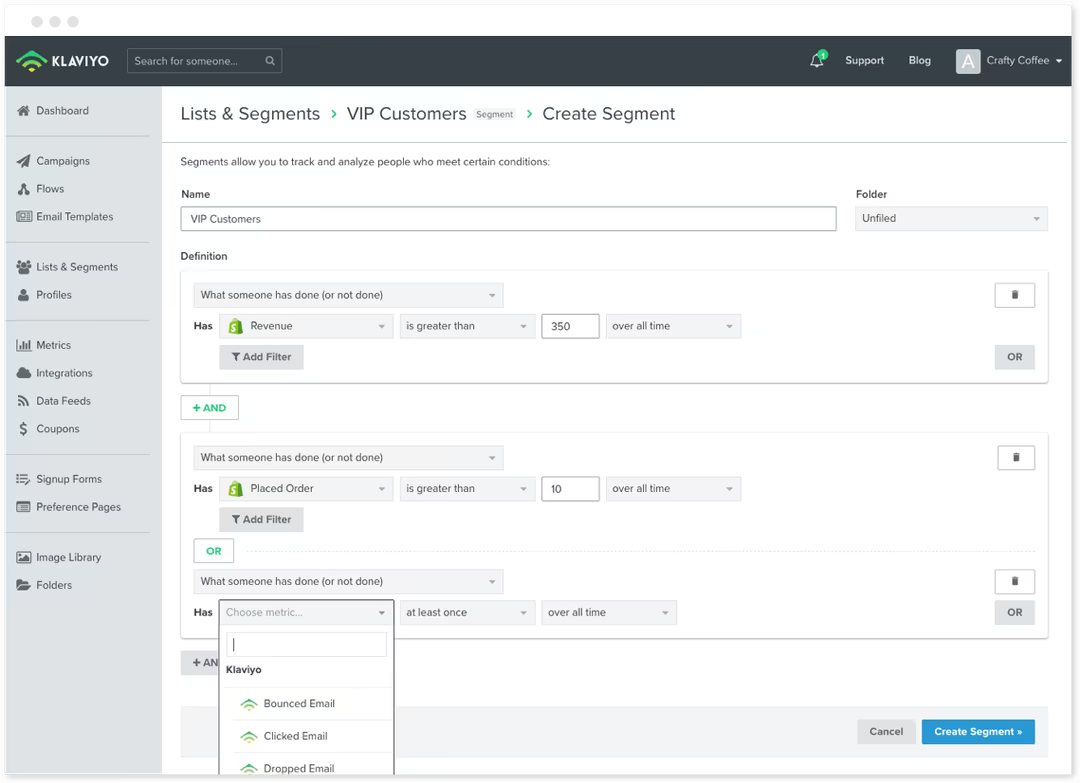Click the Shopify icon beside Revenue
This screenshot has width=1080, height=783.
tap(236, 326)
